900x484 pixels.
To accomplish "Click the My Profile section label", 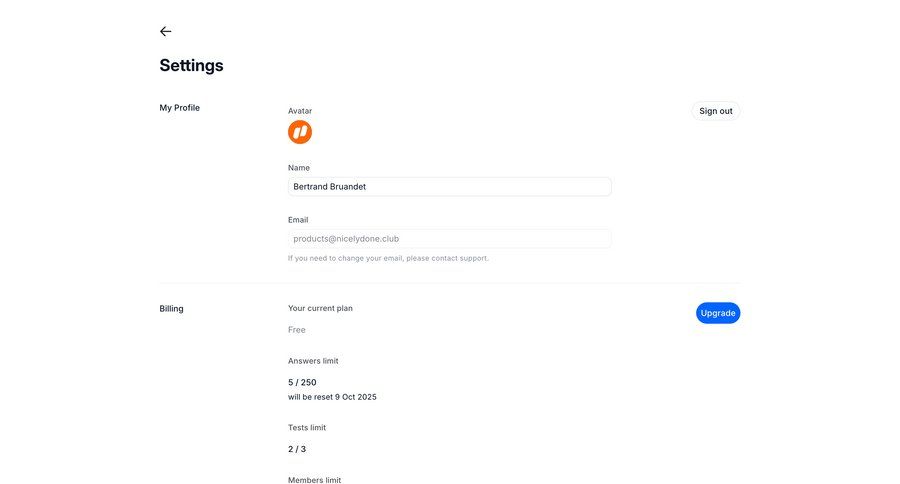I will coord(180,108).
